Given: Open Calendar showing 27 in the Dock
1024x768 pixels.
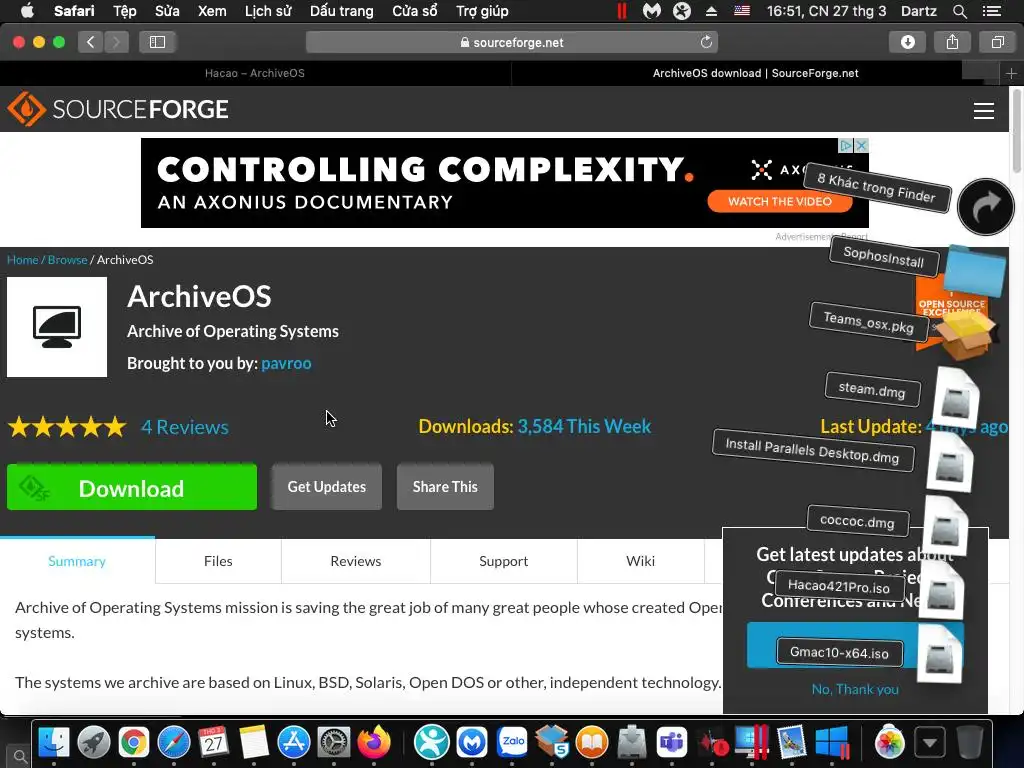Looking at the screenshot, I should pos(214,743).
